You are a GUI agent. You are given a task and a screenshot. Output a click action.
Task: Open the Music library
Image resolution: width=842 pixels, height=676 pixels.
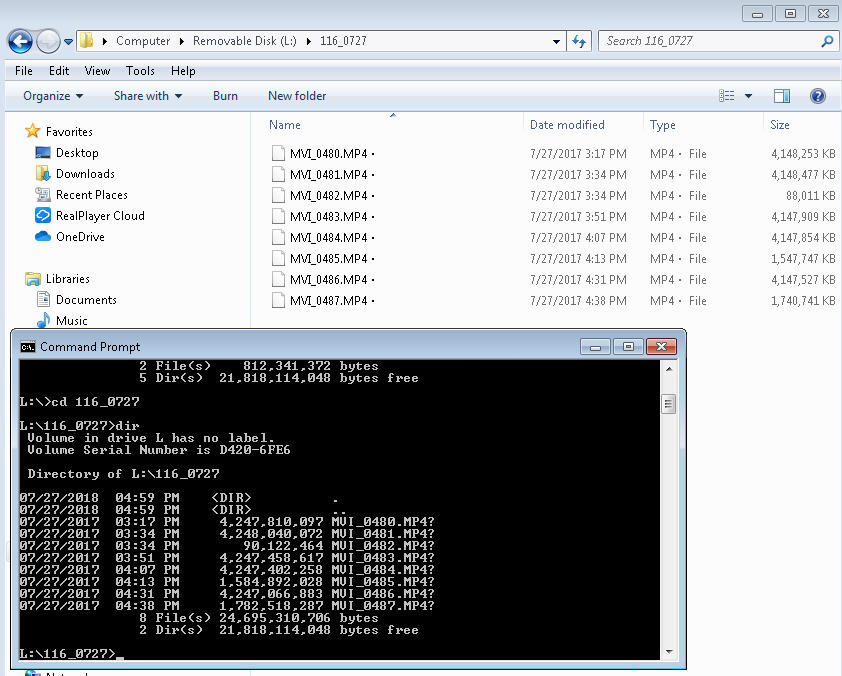click(71, 321)
